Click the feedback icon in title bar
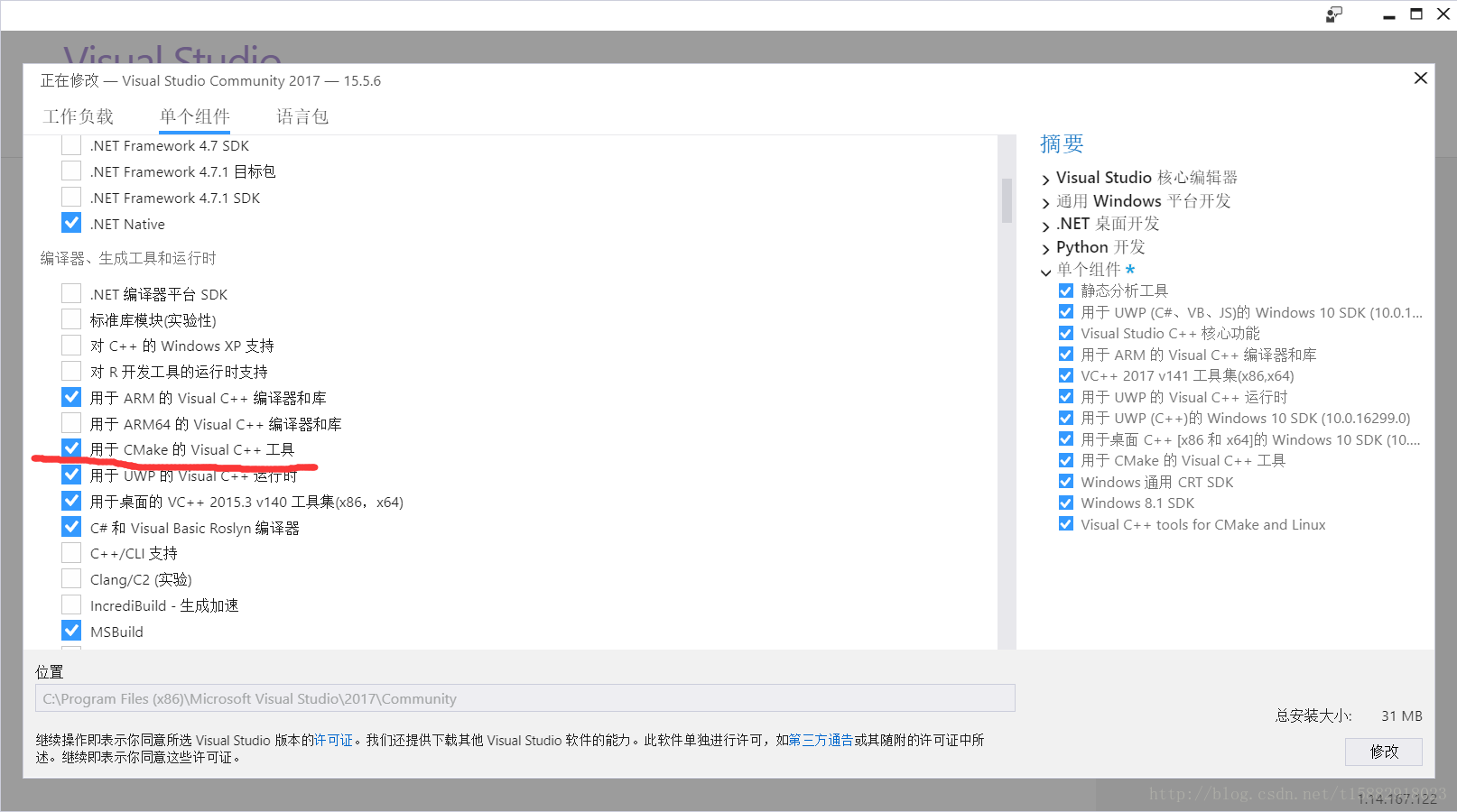The image size is (1457, 812). (1334, 14)
